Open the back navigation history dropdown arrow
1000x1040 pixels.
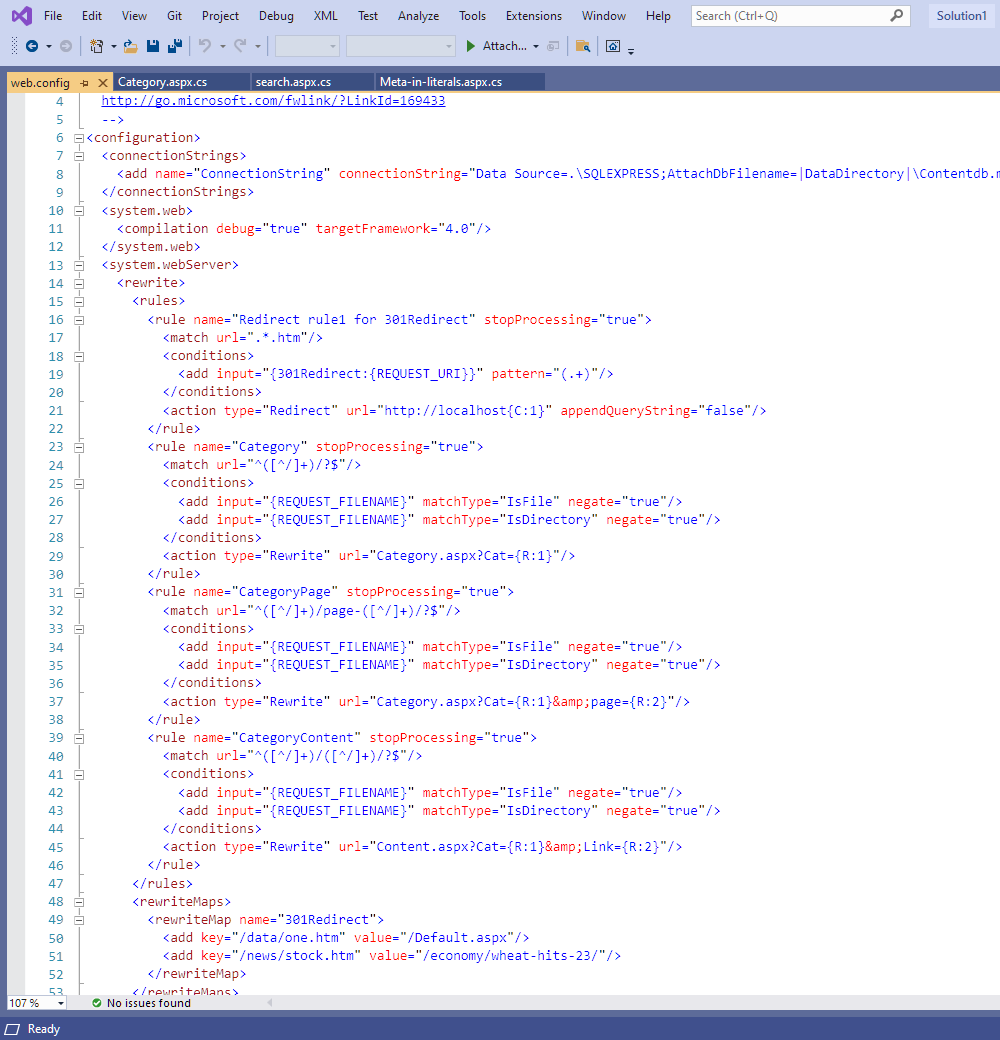pos(48,46)
